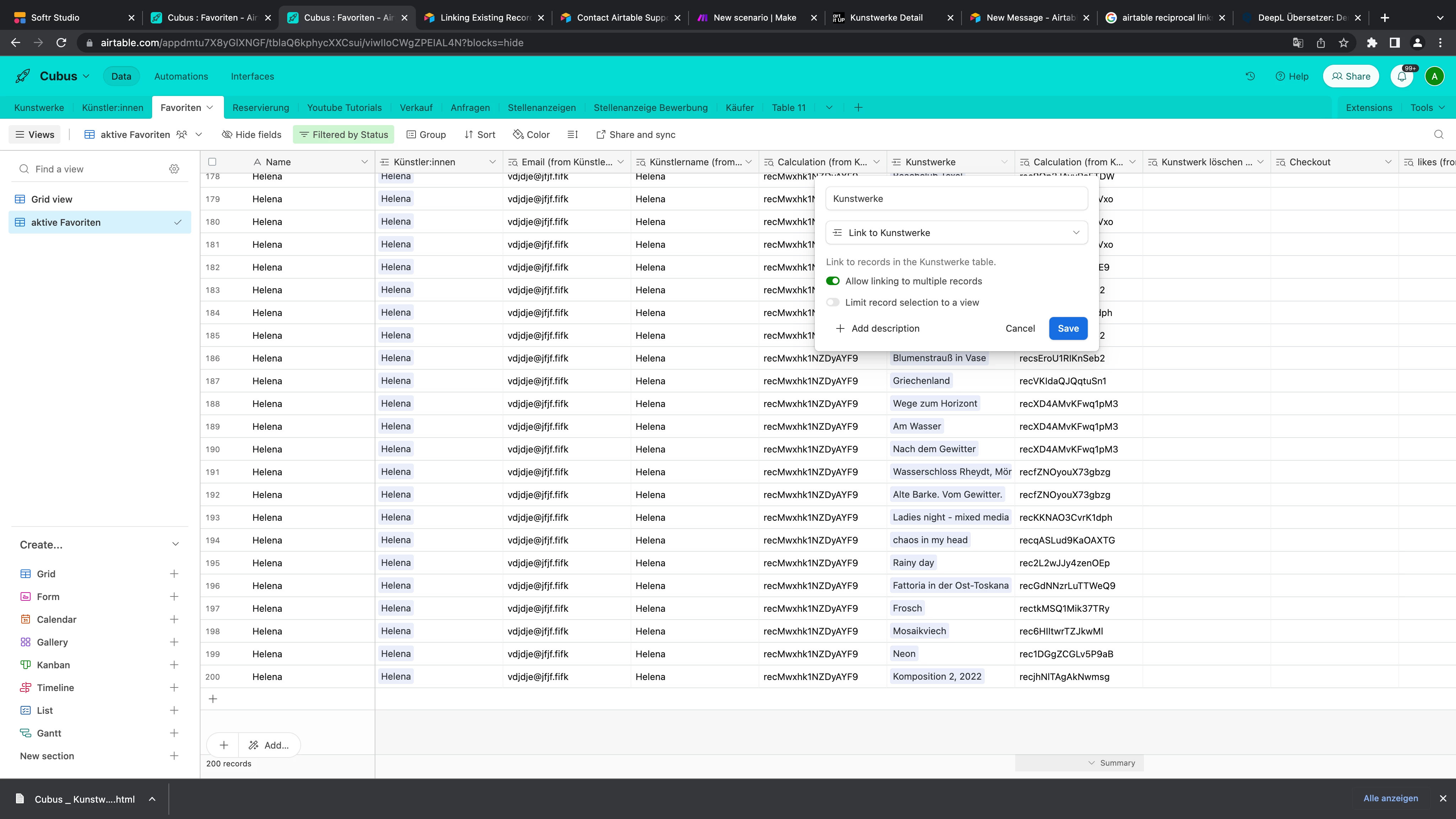The height and width of the screenshot is (819, 1456).
Task: Open the Link to Kunstwerke field type dropdown
Action: tap(956, 233)
